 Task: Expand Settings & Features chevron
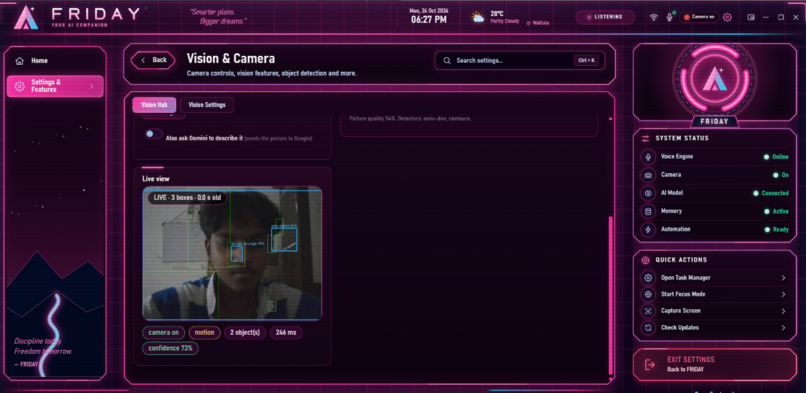tap(91, 86)
